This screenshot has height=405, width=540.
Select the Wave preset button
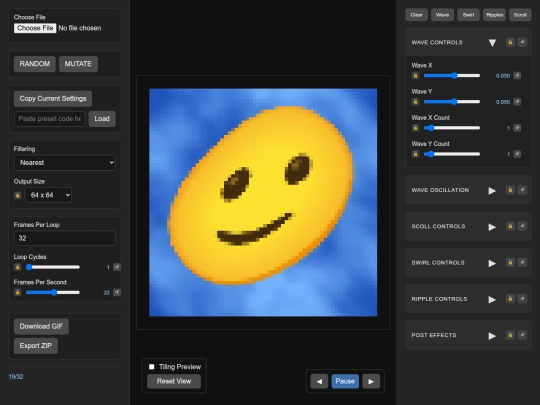442,15
